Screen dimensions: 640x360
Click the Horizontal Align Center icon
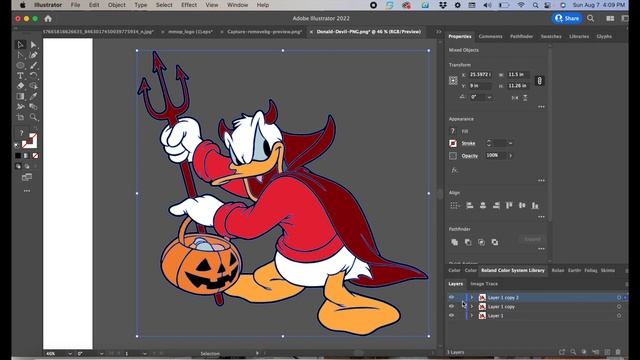(483, 205)
